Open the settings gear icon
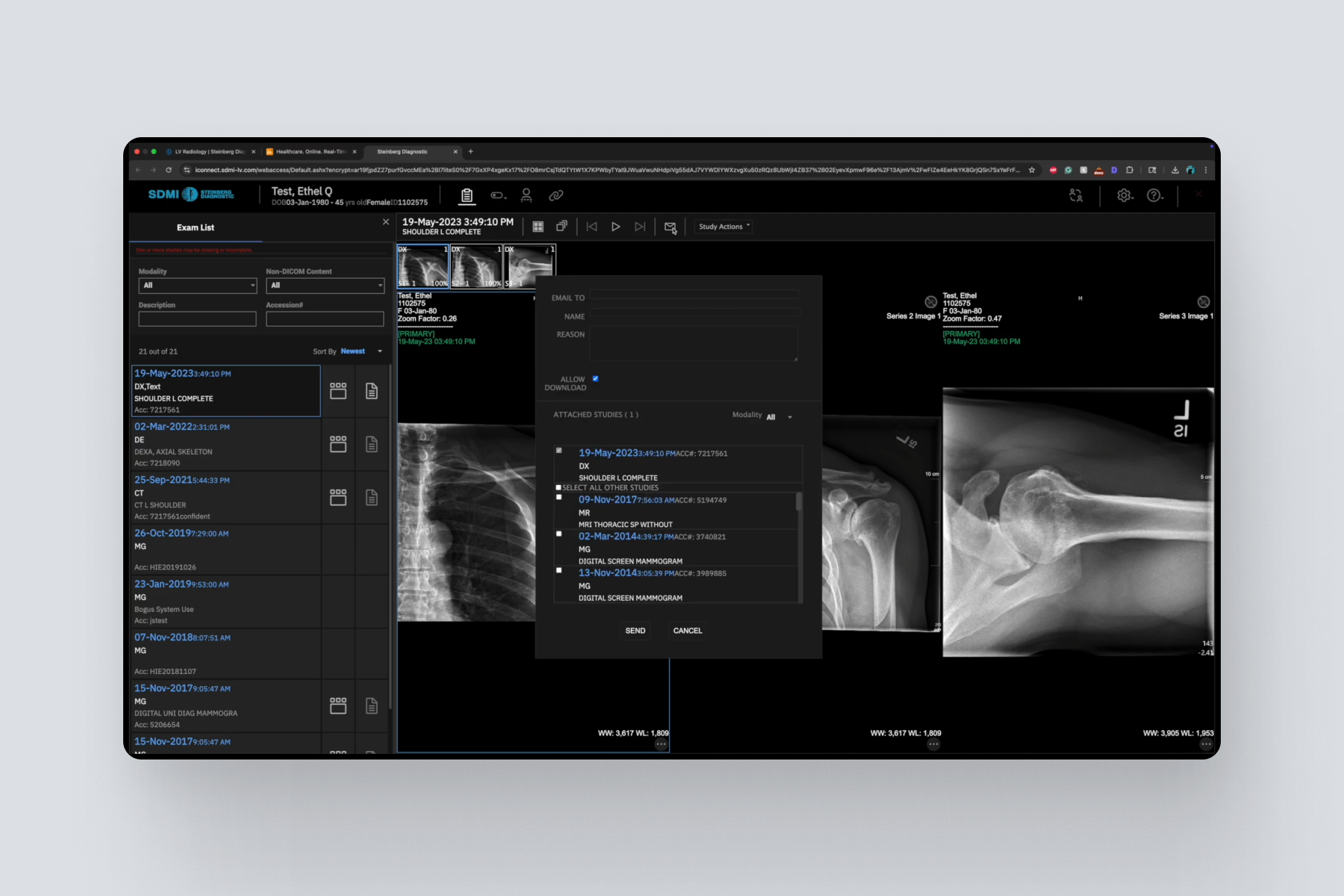Screen dimensions: 1344x896 1124,196
